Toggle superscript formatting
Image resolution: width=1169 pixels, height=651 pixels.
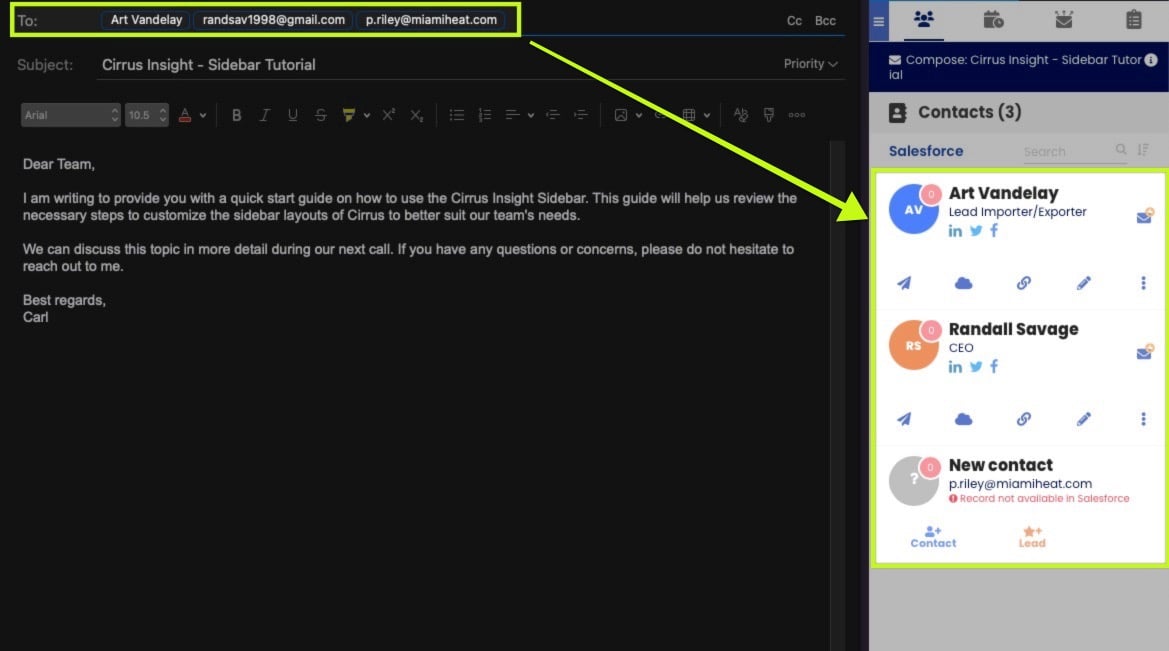[388, 115]
